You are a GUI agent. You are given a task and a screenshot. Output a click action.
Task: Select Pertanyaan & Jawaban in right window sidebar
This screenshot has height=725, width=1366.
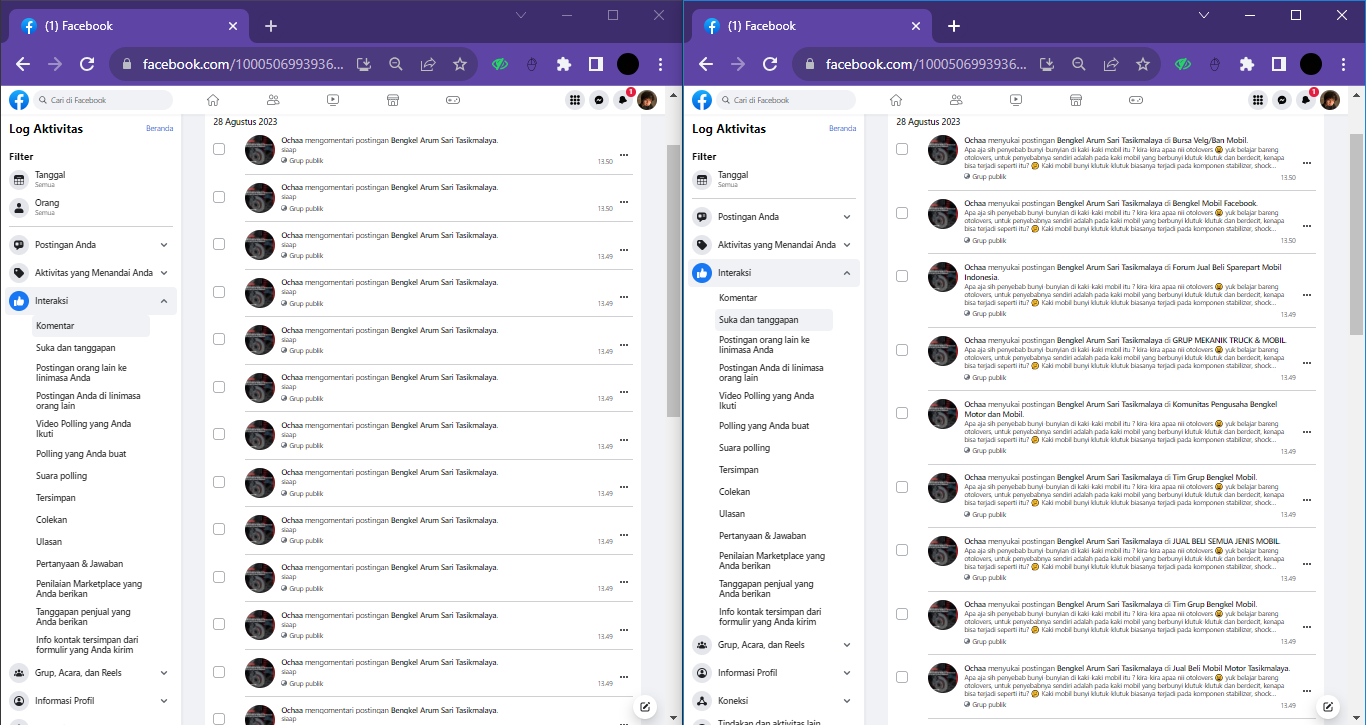[x=762, y=536]
